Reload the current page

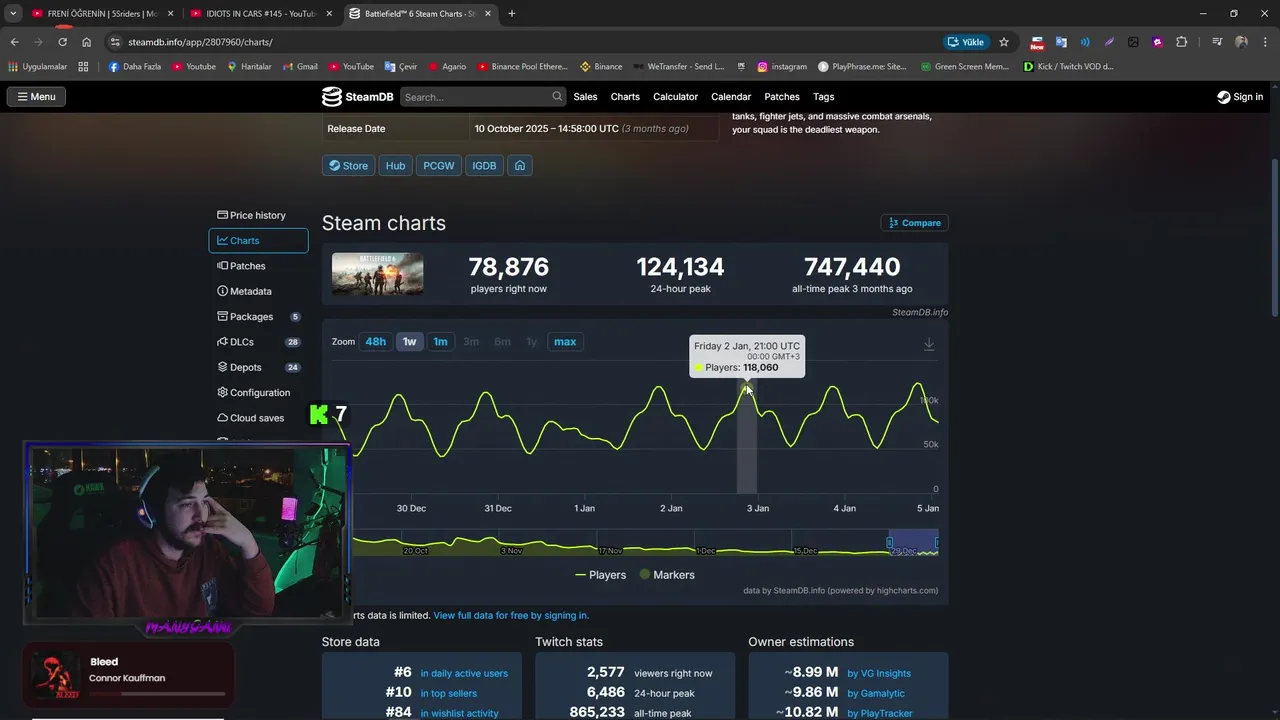coord(62,42)
